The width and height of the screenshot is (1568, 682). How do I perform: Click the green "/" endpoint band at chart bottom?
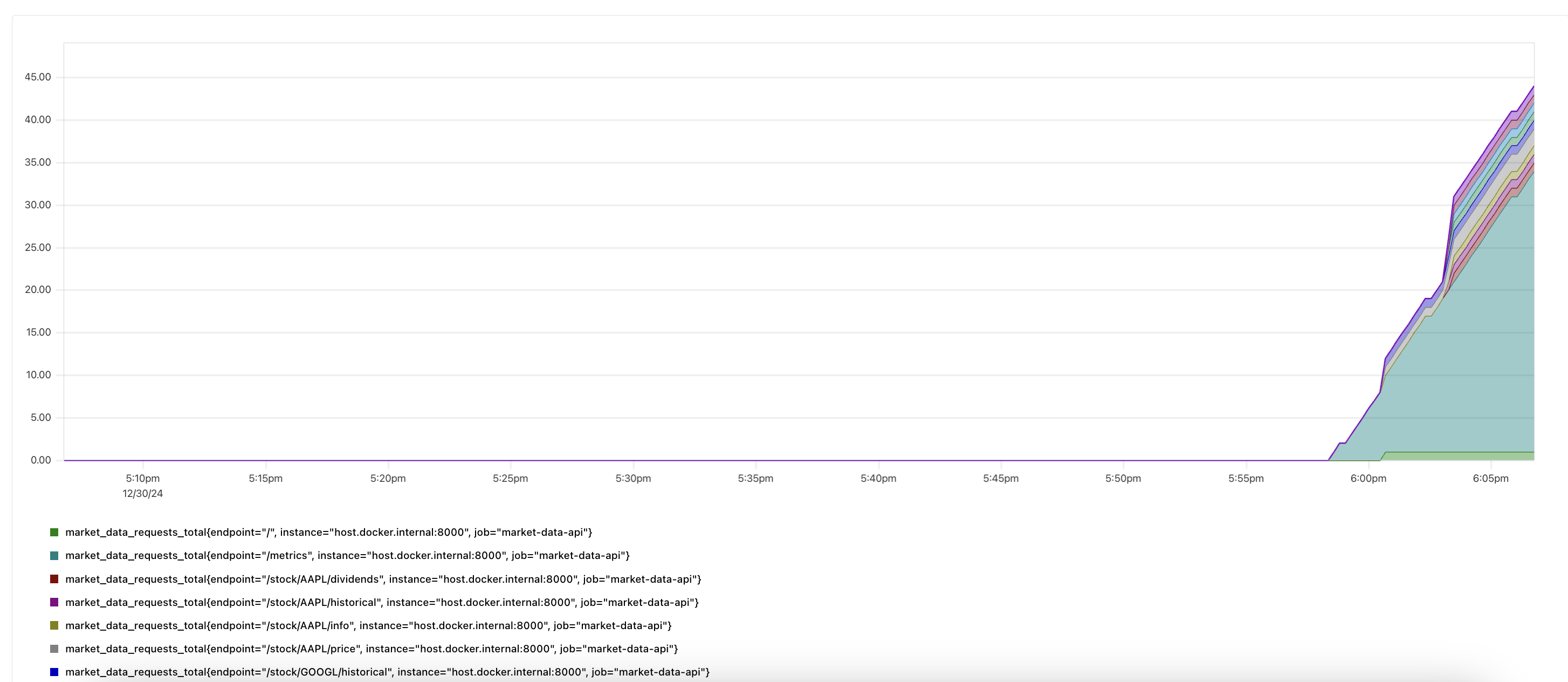click(x=1458, y=456)
